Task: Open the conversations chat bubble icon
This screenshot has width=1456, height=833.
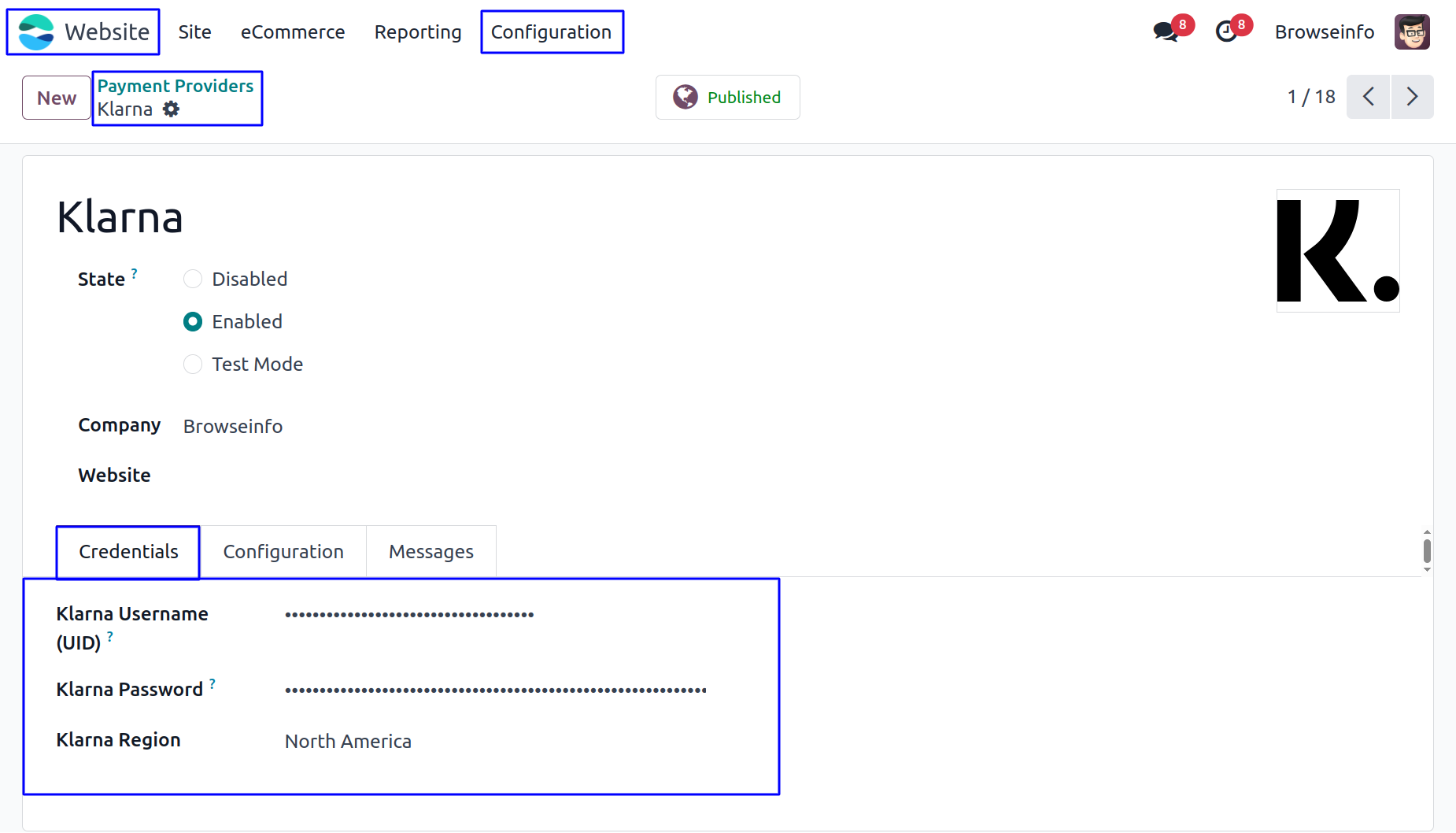Action: point(1165,31)
